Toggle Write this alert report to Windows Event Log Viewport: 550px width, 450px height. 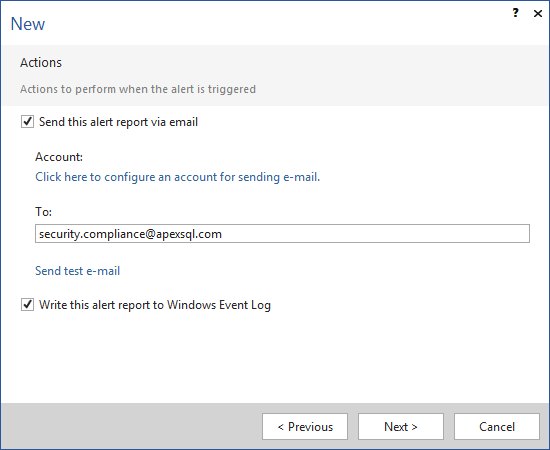click(27, 304)
